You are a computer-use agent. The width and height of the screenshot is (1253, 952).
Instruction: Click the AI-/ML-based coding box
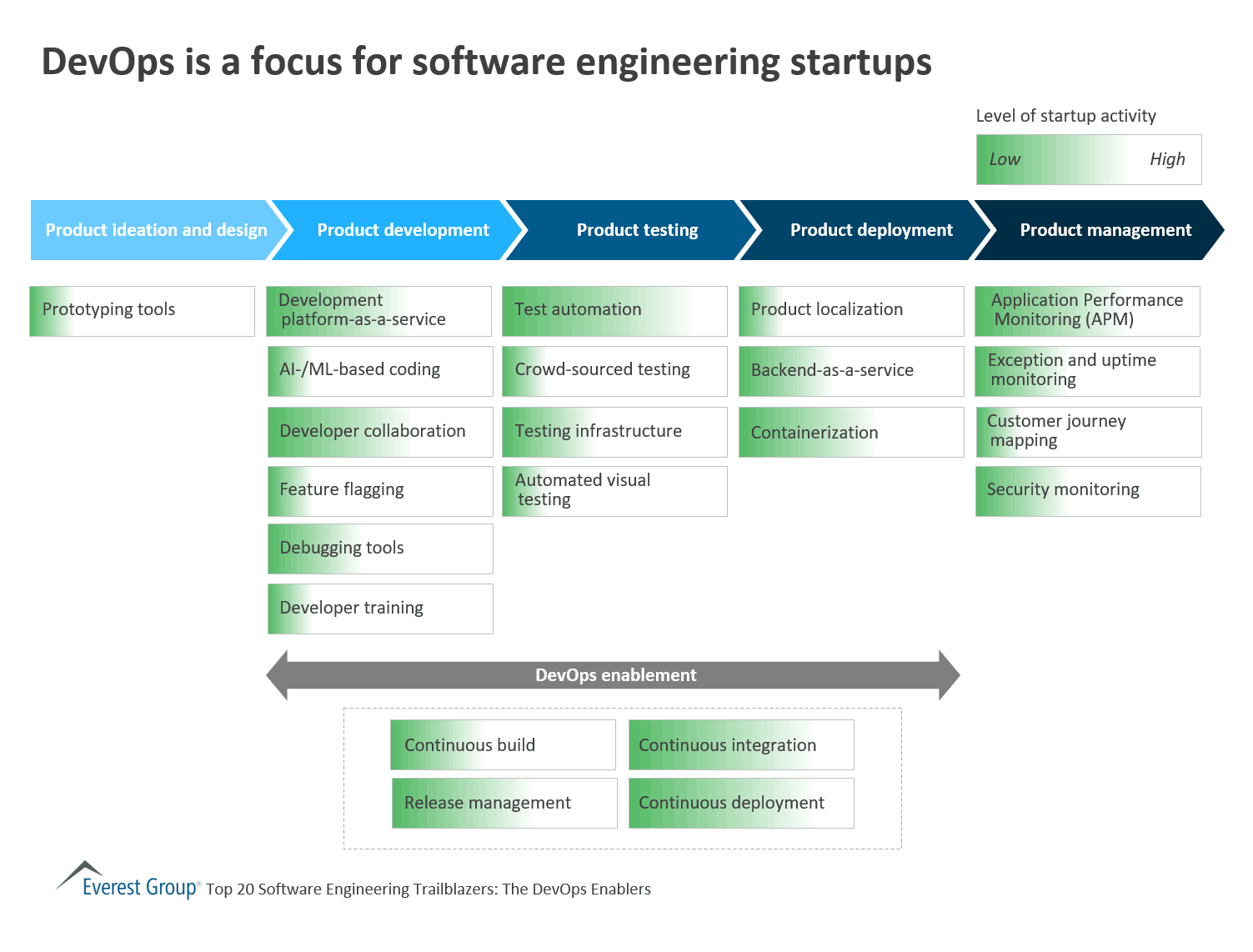[x=380, y=371]
